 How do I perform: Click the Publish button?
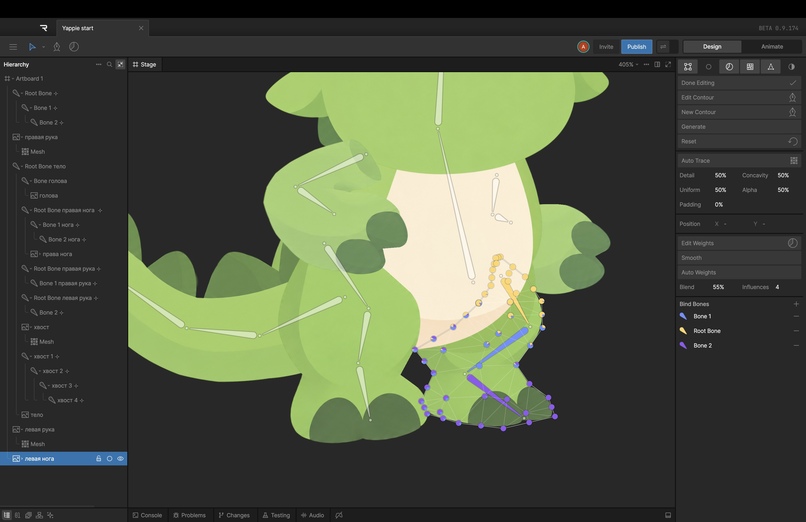coord(636,47)
